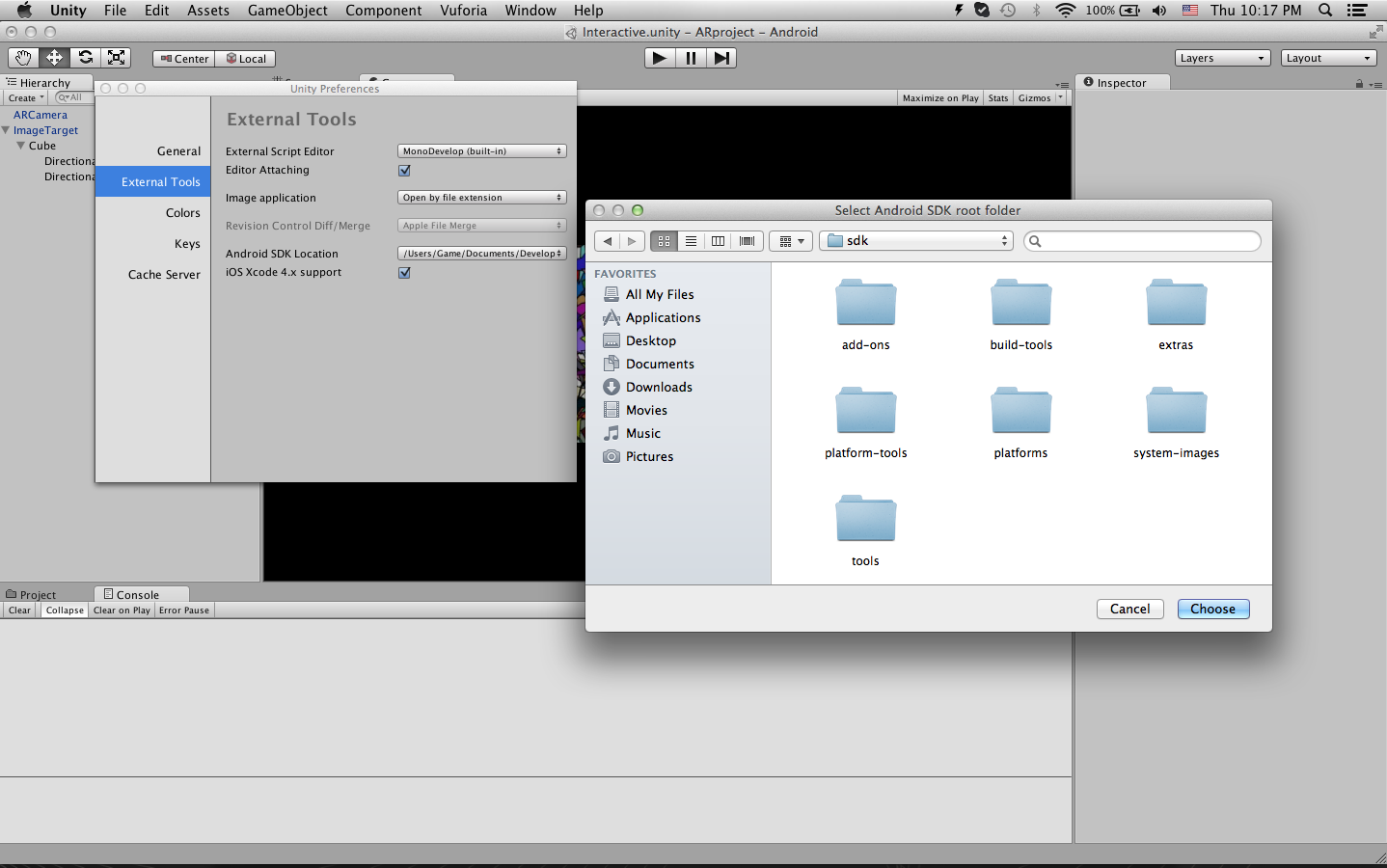
Task: Switch file dialog to list view
Action: coord(691,241)
